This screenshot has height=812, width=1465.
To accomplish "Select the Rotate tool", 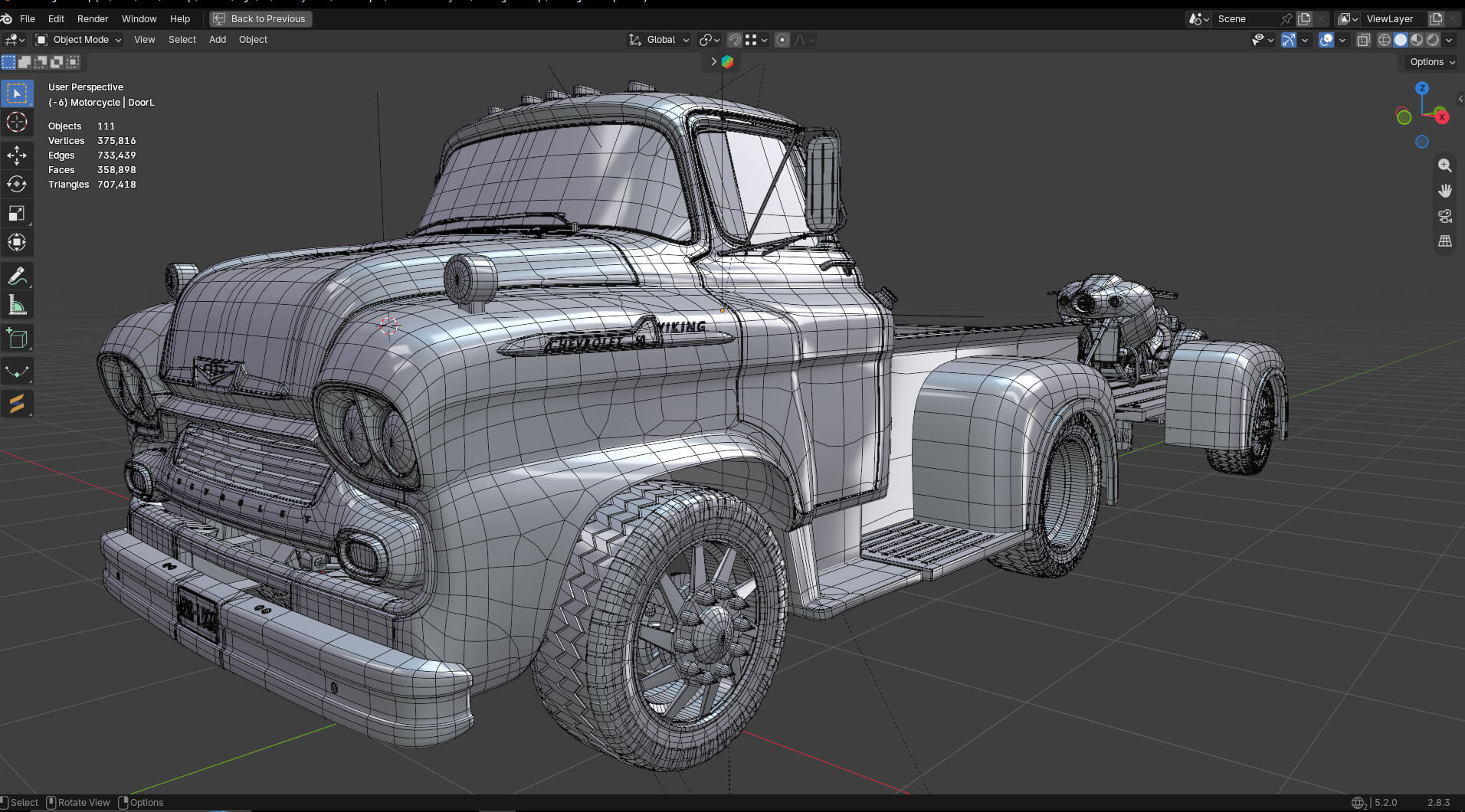I will pyautogui.click(x=17, y=185).
